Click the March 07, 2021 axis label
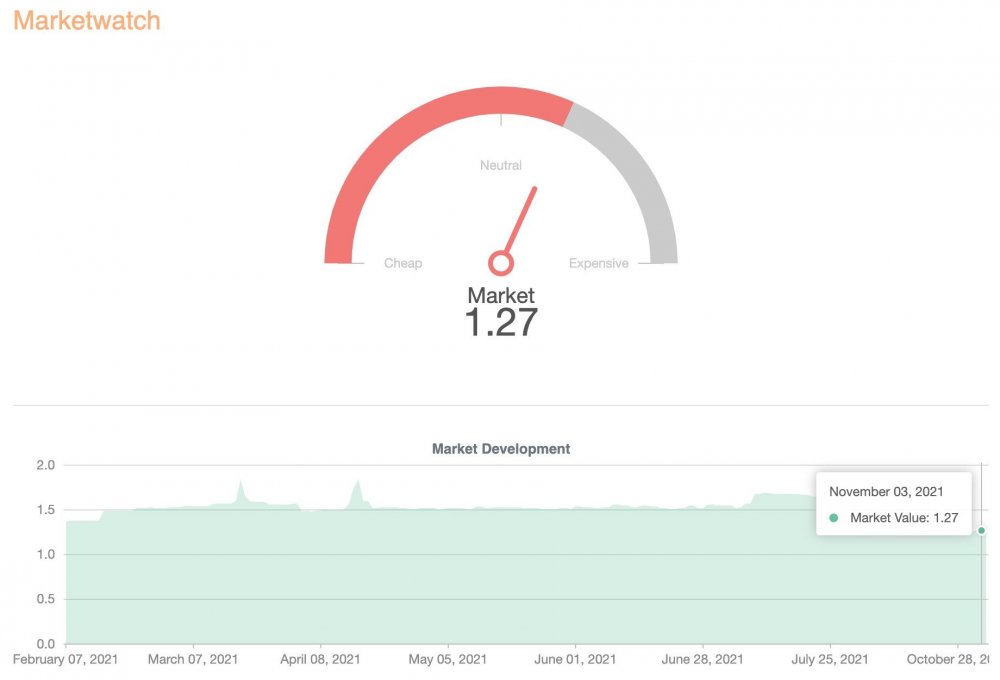1000x680 pixels. pos(193,659)
